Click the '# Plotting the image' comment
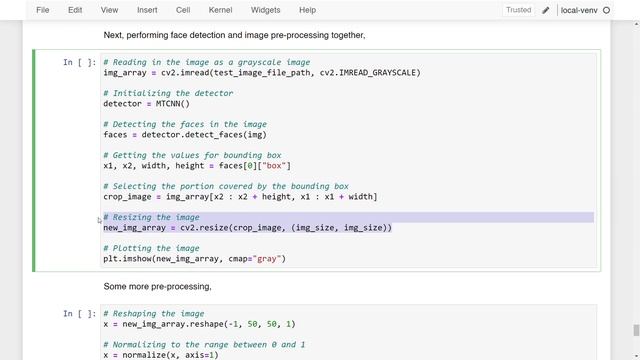This screenshot has width=640, height=360. click(151, 248)
